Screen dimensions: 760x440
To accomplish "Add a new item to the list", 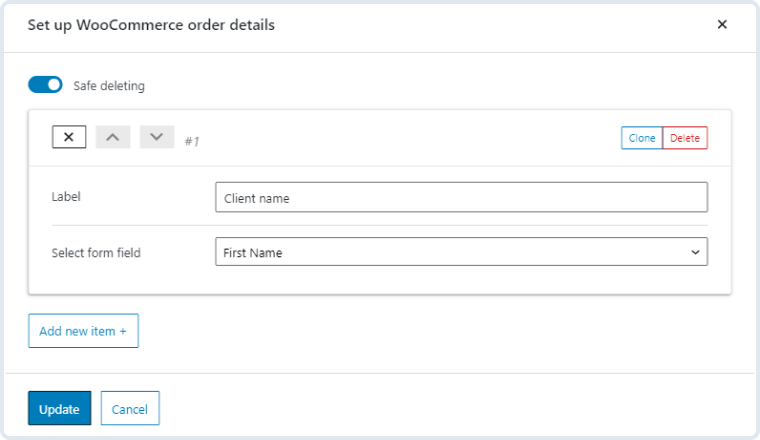I will pos(83,331).
